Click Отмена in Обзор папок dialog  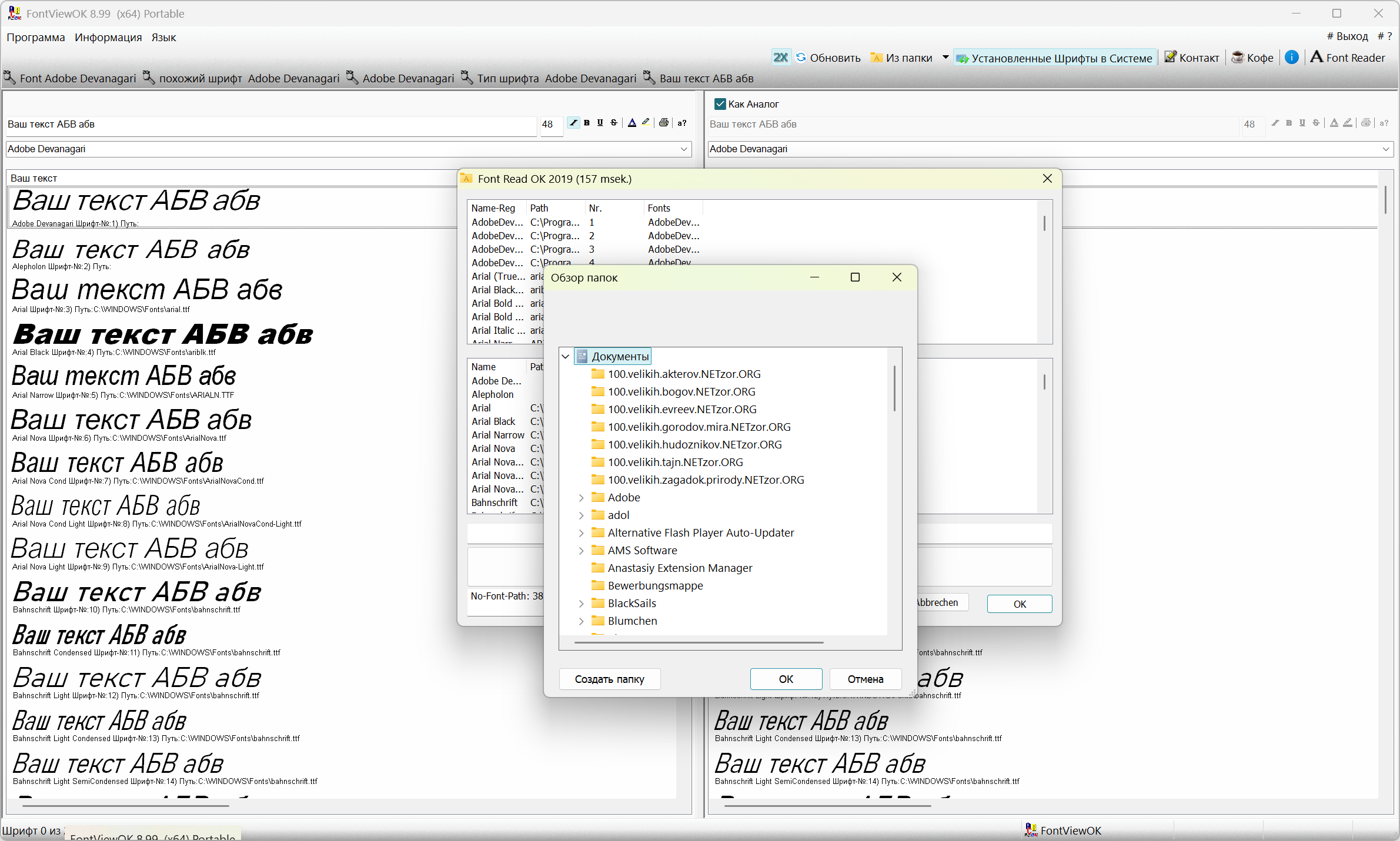866,679
